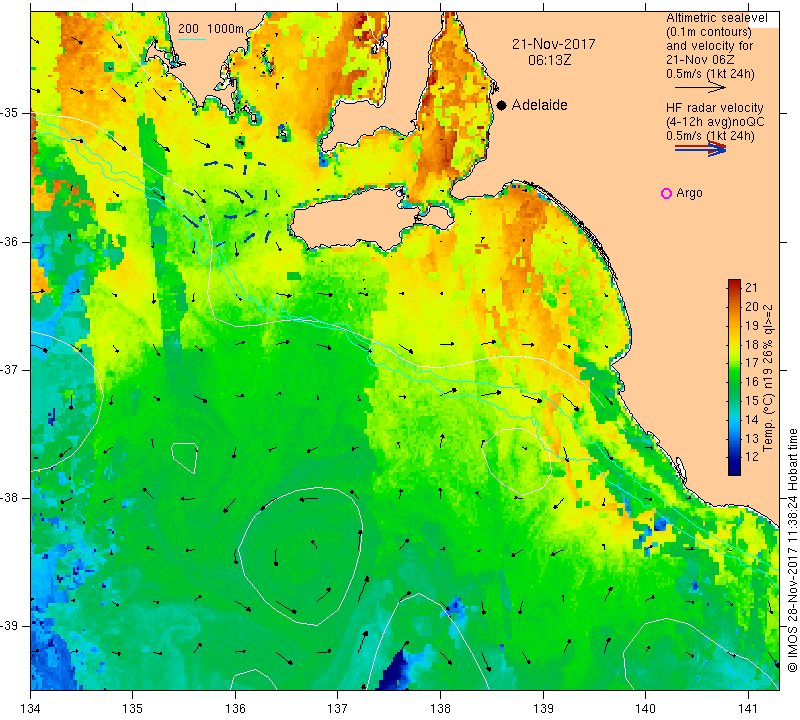Click Kangaroo Island on the map

357,219
